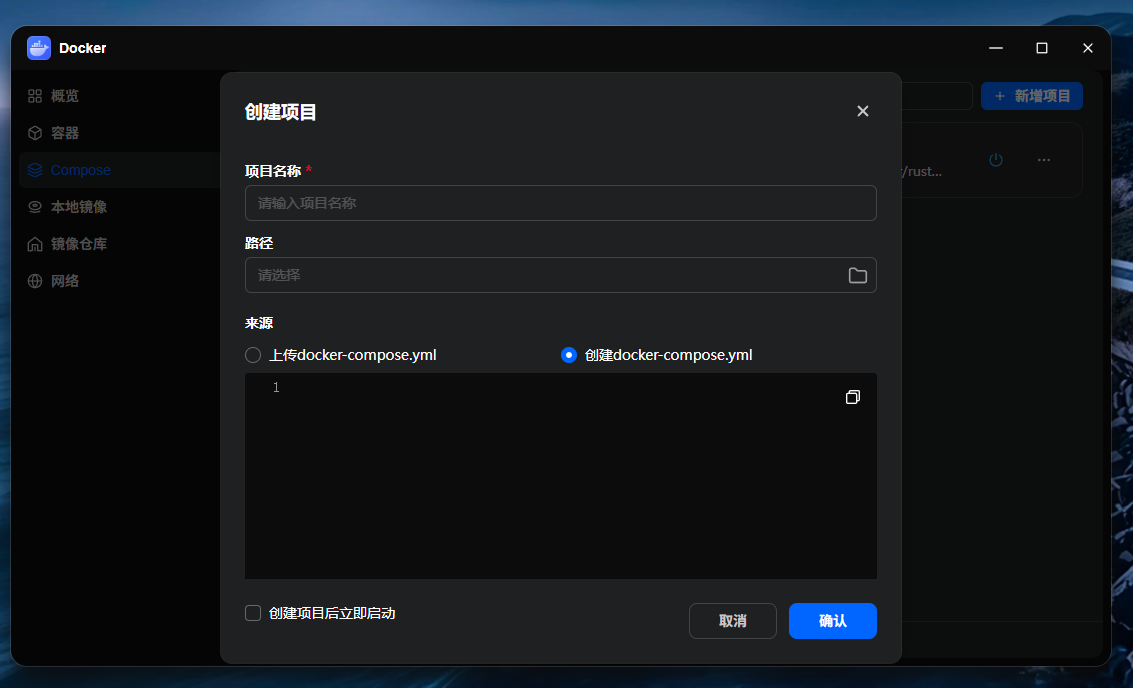The image size is (1133, 688).
Task: Click the 项目名称 input field
Action: coord(561,203)
